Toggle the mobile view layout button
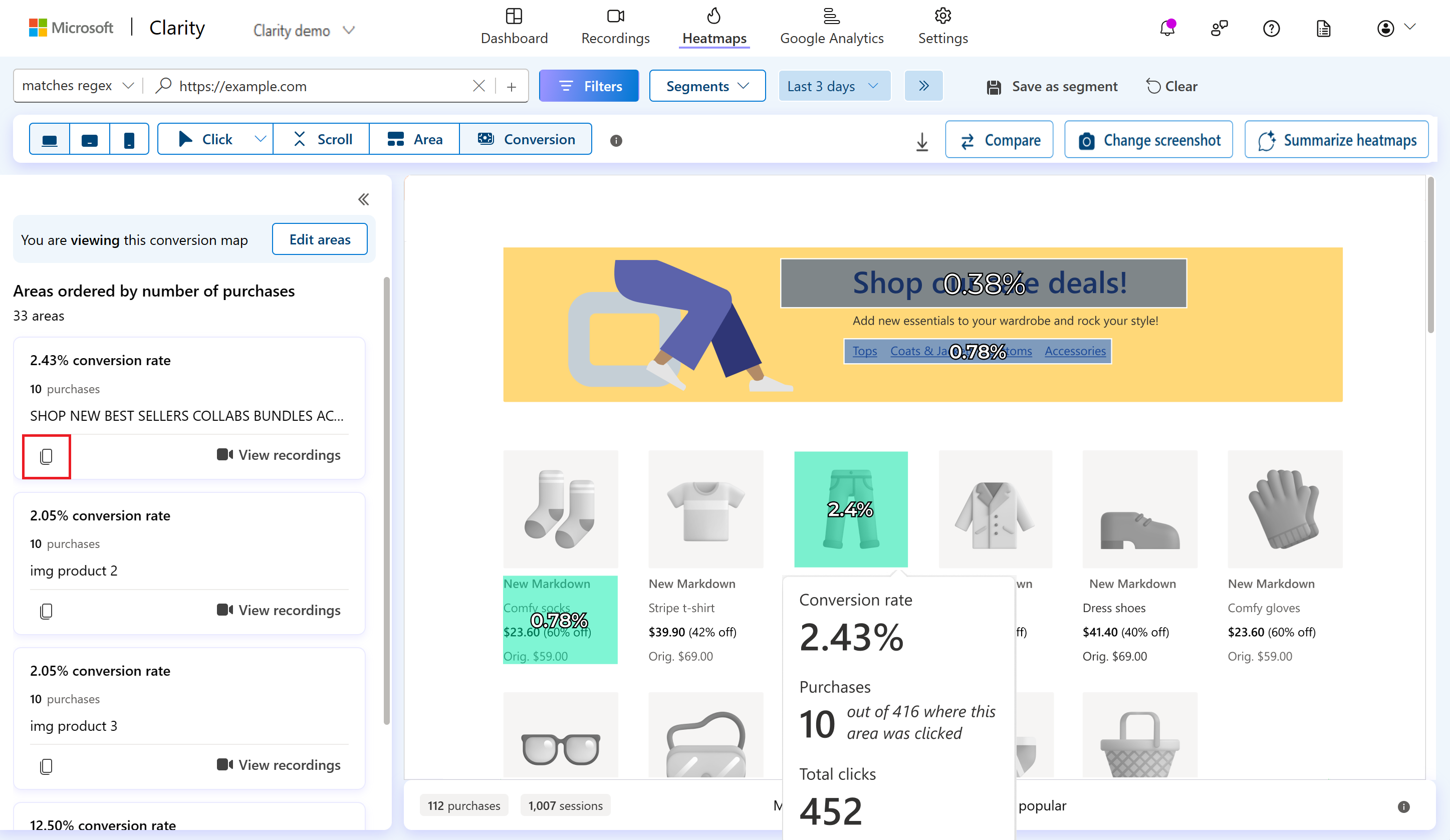The height and width of the screenshot is (840, 1450). coord(129,139)
